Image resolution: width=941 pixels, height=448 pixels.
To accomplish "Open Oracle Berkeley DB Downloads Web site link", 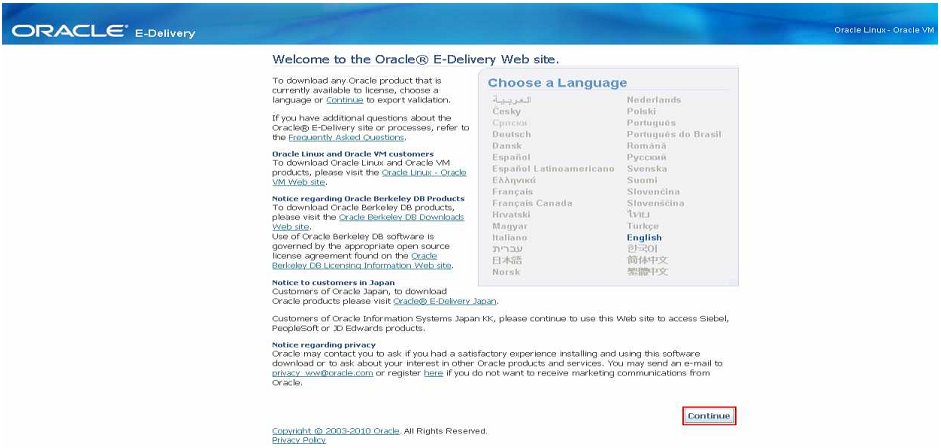I will [368, 222].
